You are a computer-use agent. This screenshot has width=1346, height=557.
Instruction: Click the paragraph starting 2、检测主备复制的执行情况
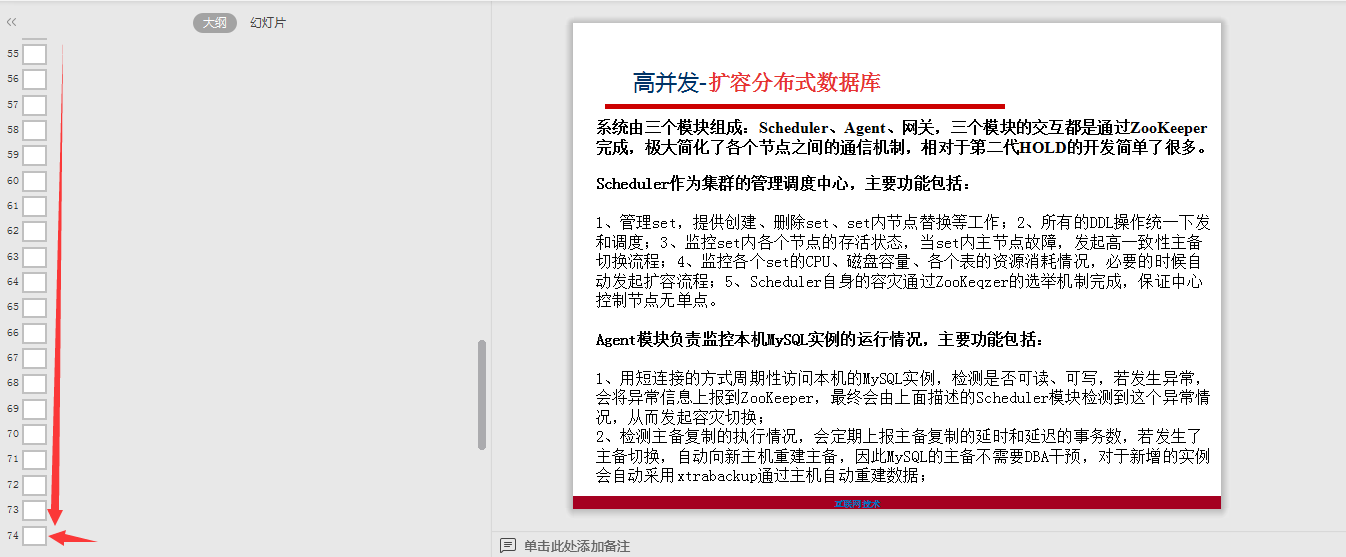903,456
